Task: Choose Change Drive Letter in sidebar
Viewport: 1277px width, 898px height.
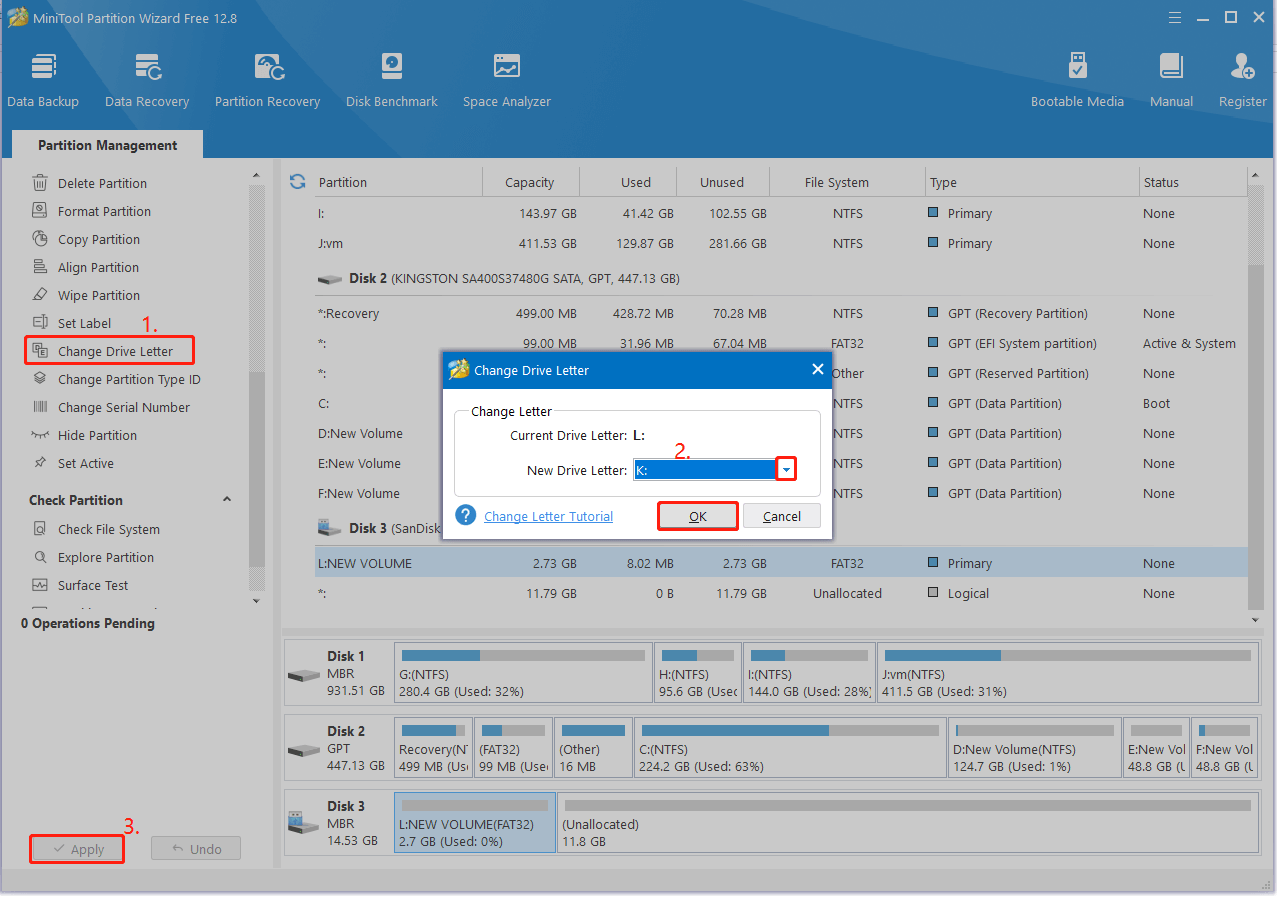Action: pos(115,351)
